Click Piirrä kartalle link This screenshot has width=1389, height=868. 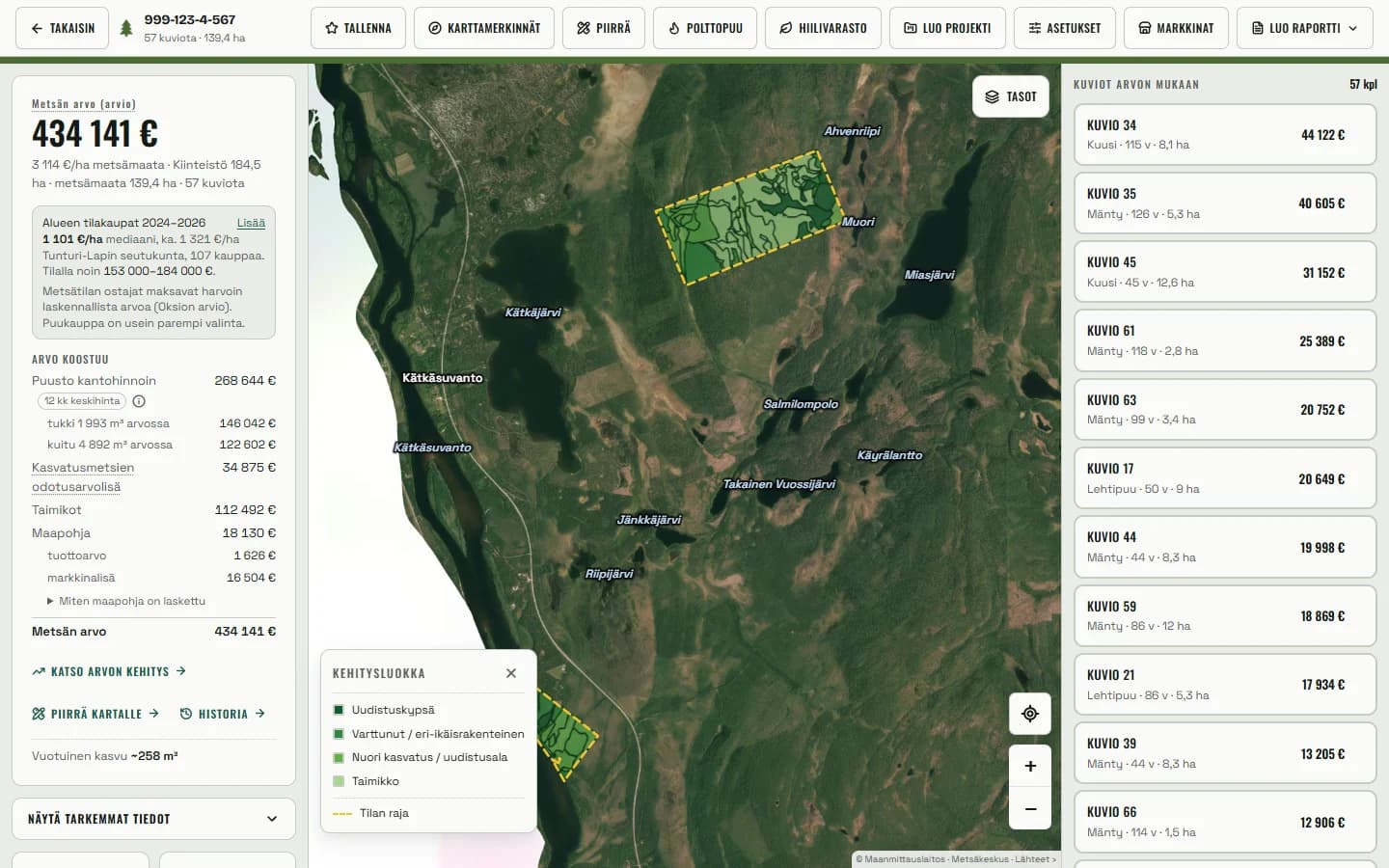click(95, 714)
